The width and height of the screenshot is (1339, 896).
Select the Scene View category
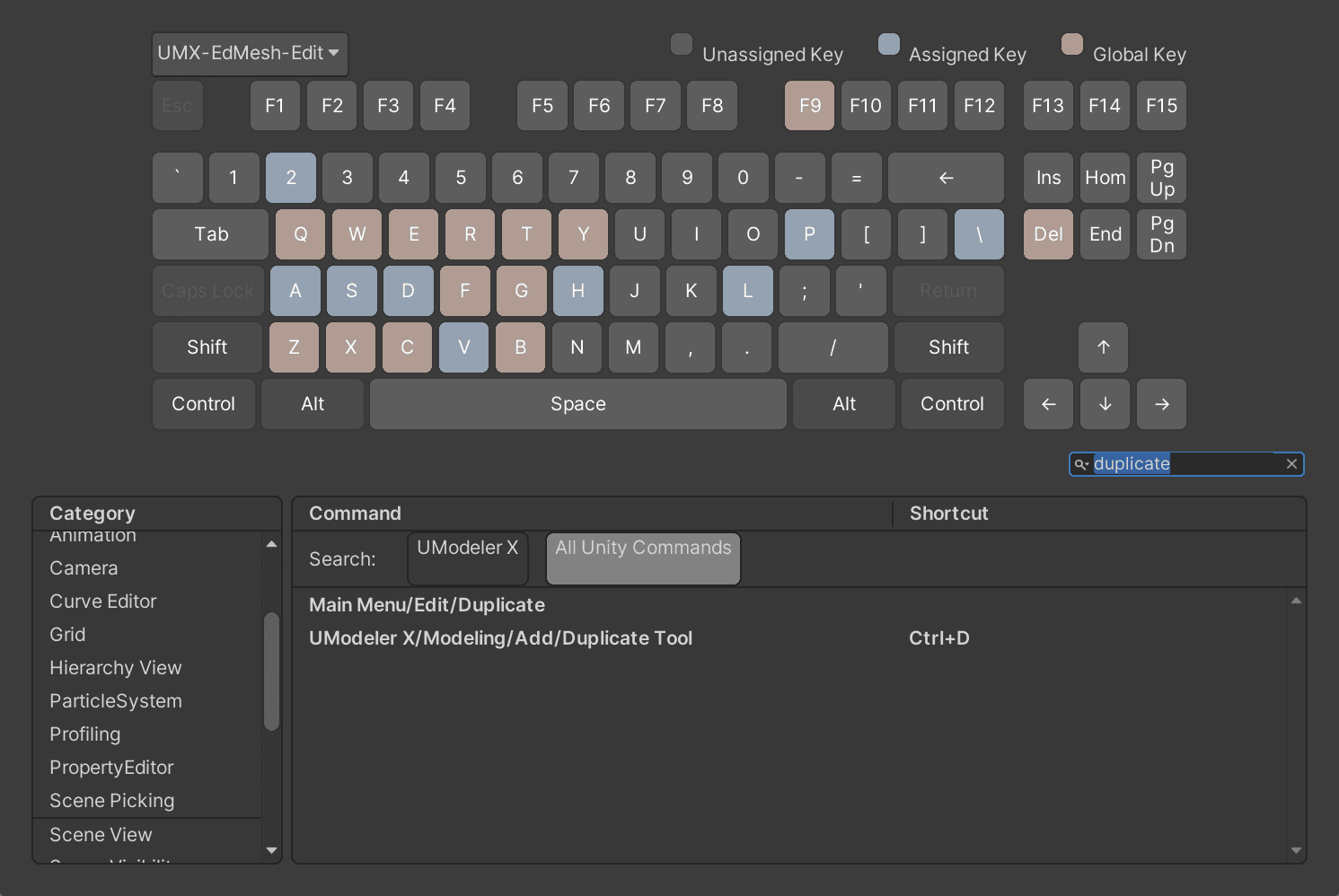point(148,835)
